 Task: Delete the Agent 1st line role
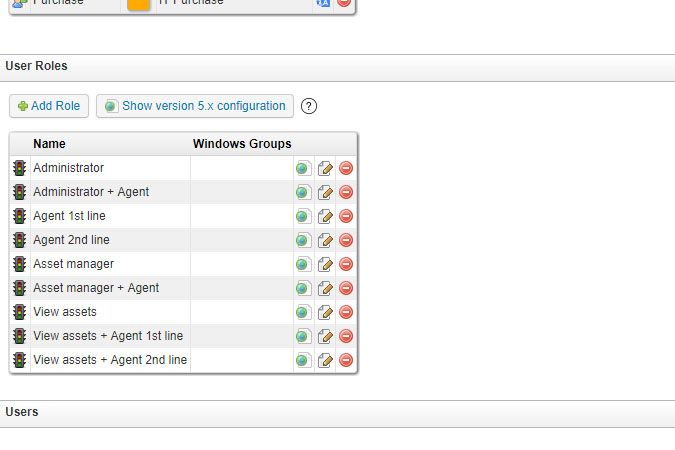[x=346, y=216]
